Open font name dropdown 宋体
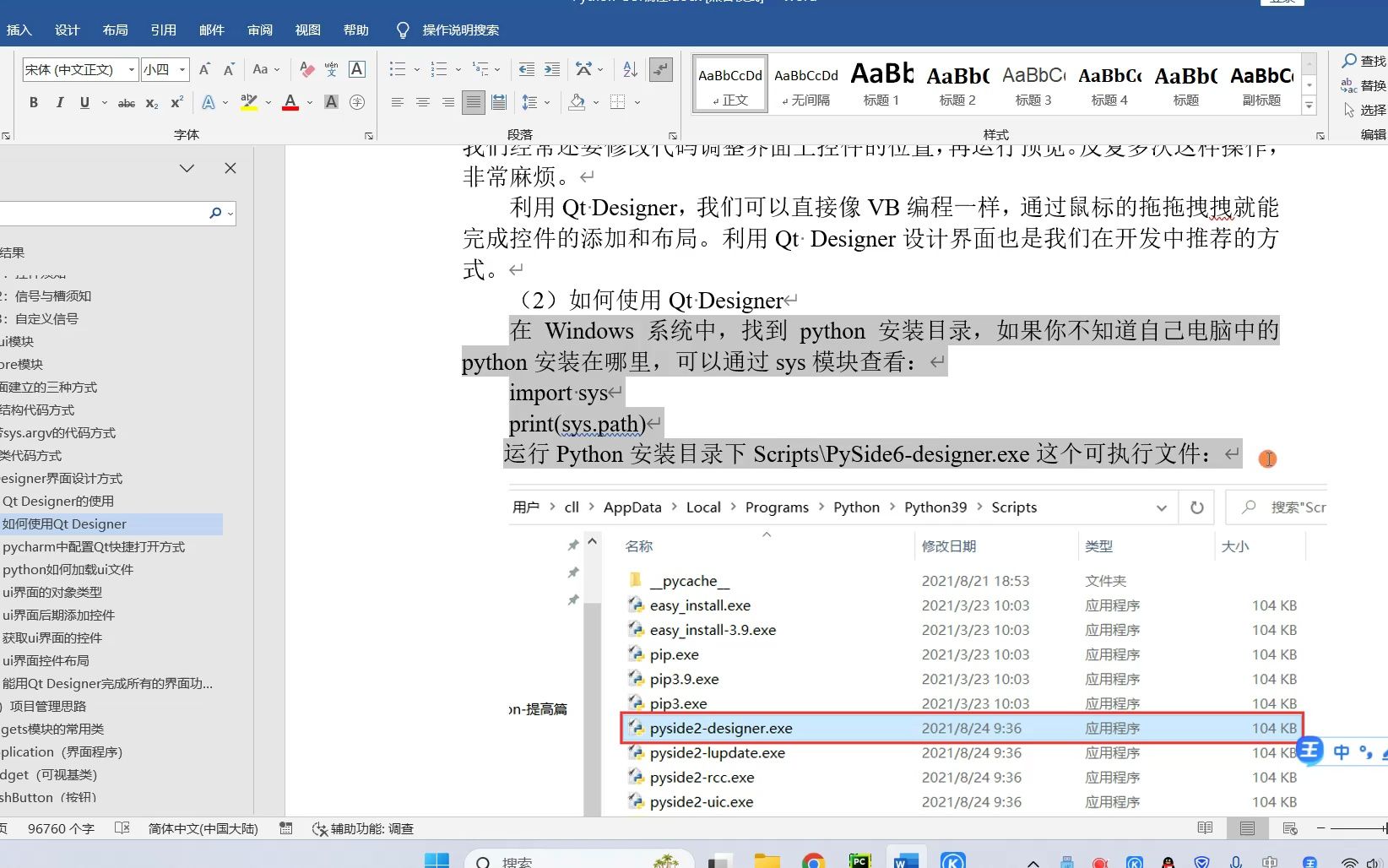 132,69
